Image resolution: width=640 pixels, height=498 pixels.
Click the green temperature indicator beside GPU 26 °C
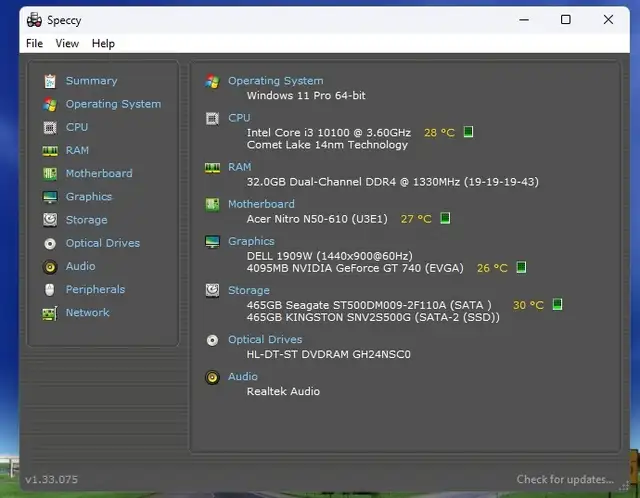point(521,267)
